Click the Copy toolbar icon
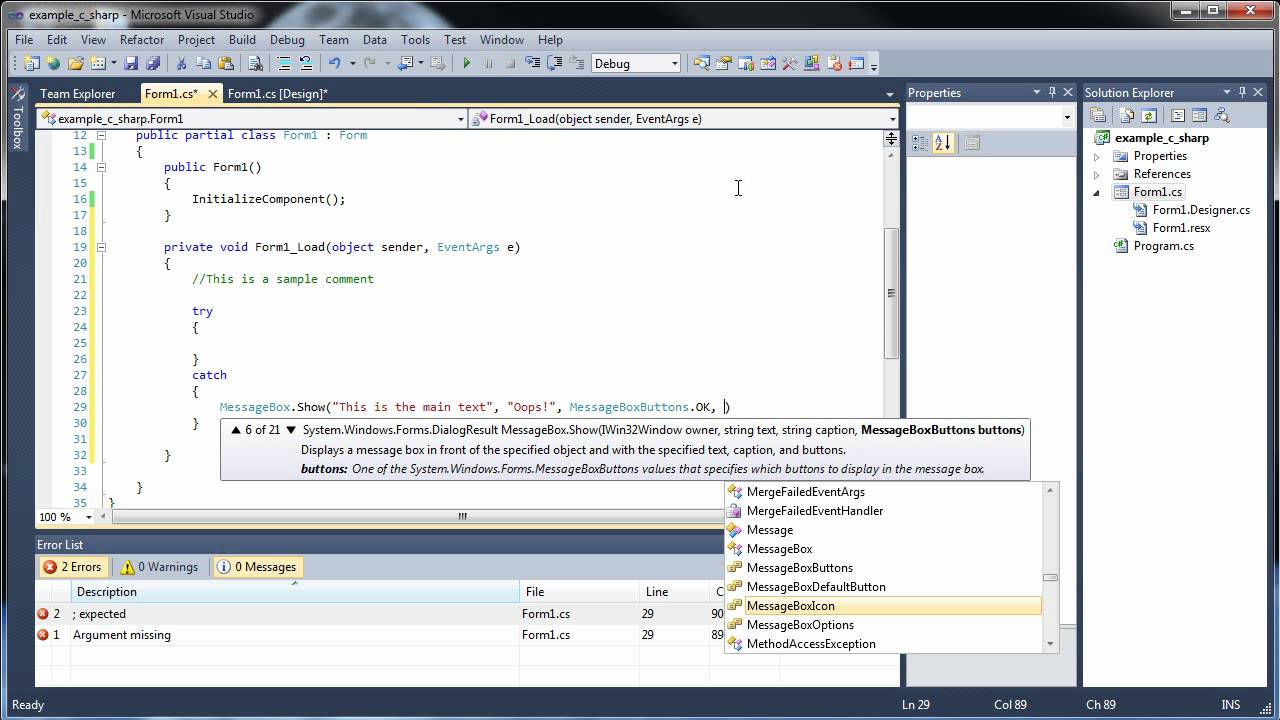1280x720 pixels. [x=203, y=63]
